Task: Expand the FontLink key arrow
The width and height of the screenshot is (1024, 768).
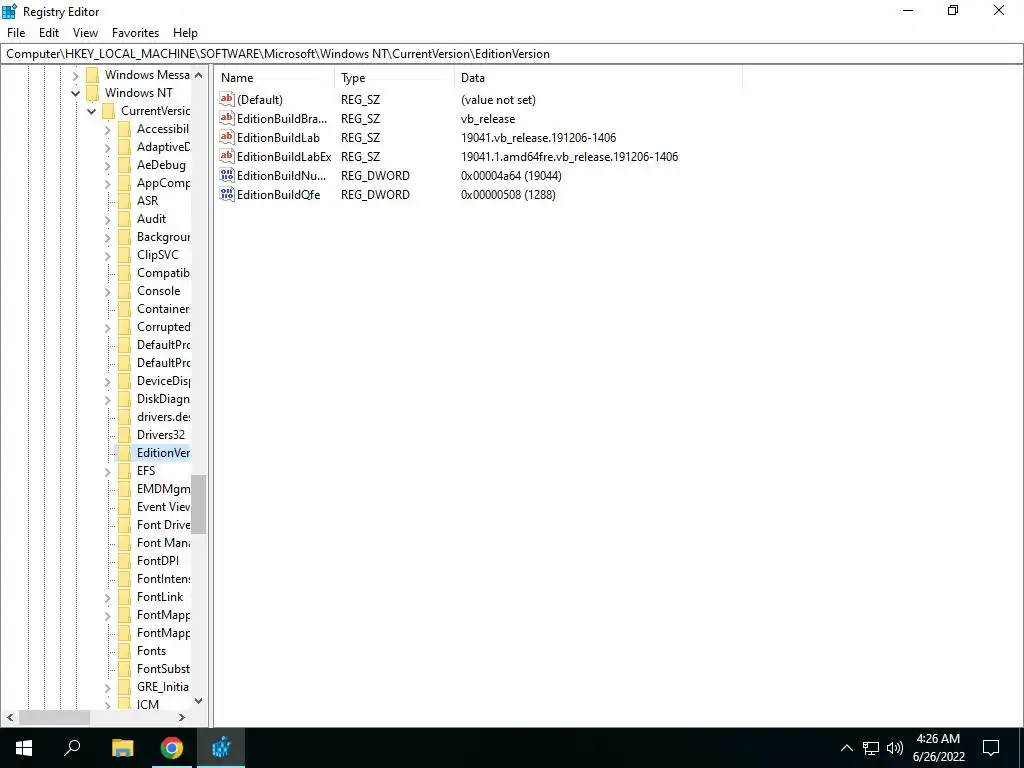Action: click(x=108, y=597)
